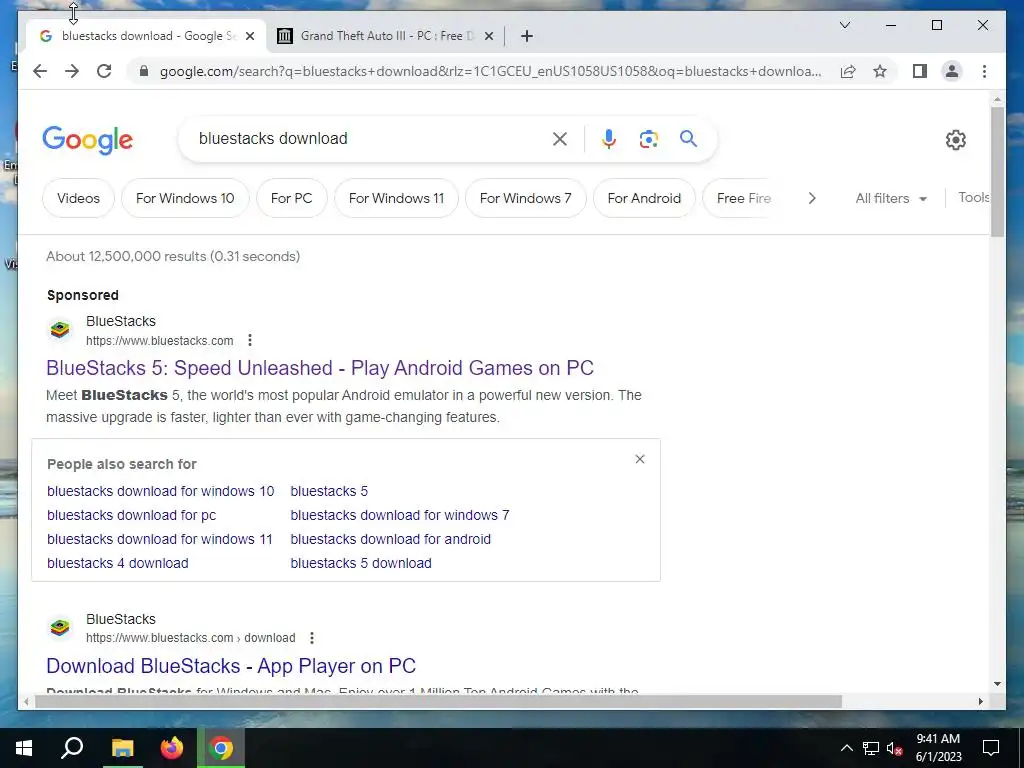This screenshot has height=768, width=1024.
Task: Click the bluestacks 5 suggestion
Action: pos(329,491)
